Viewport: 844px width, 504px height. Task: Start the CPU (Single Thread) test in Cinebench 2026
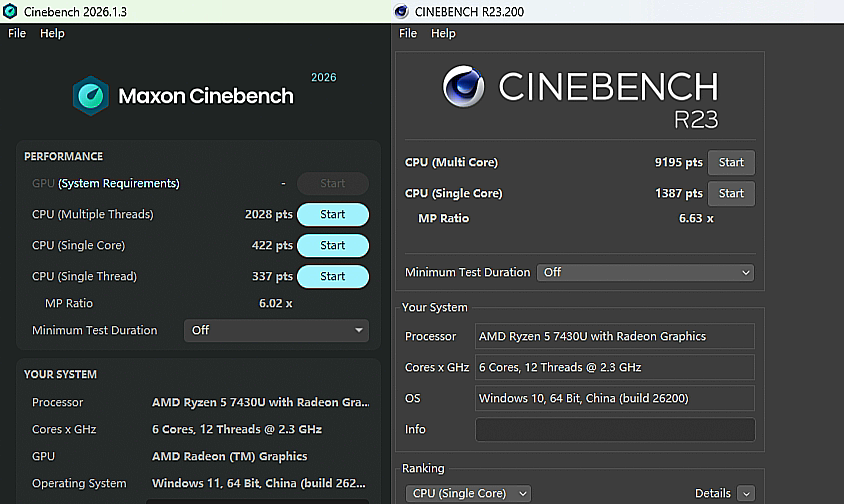point(333,276)
